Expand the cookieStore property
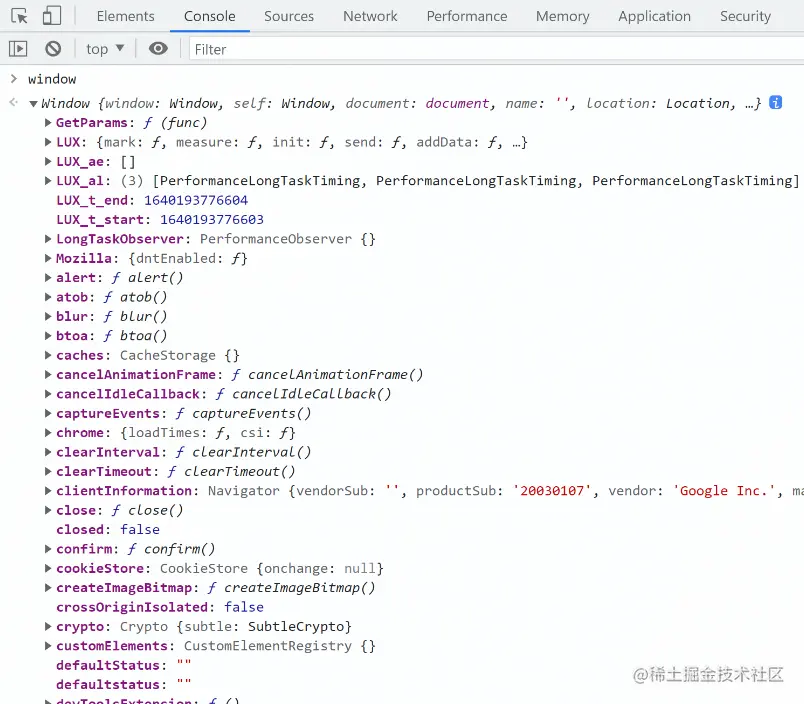This screenshot has width=804, height=704. click(x=47, y=568)
